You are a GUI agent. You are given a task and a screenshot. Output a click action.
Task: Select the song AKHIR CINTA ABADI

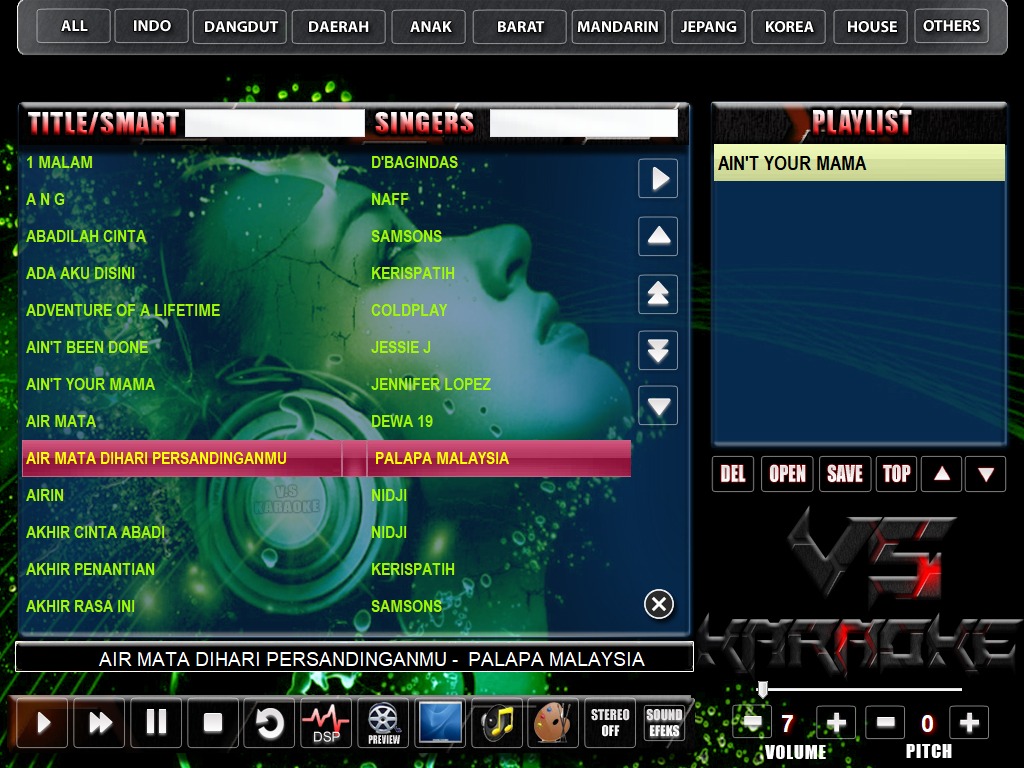coord(95,532)
